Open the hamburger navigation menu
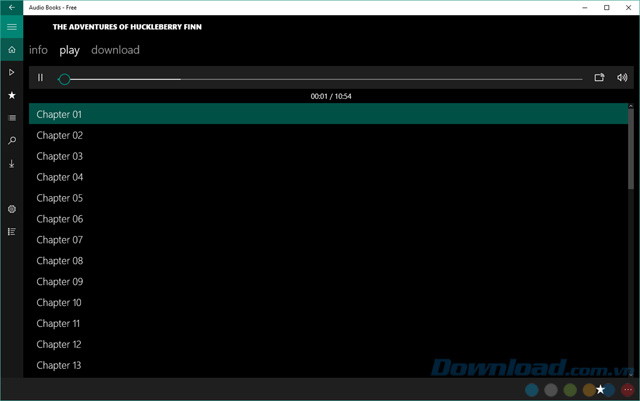Screen dimensions: 640x401 tap(11, 27)
